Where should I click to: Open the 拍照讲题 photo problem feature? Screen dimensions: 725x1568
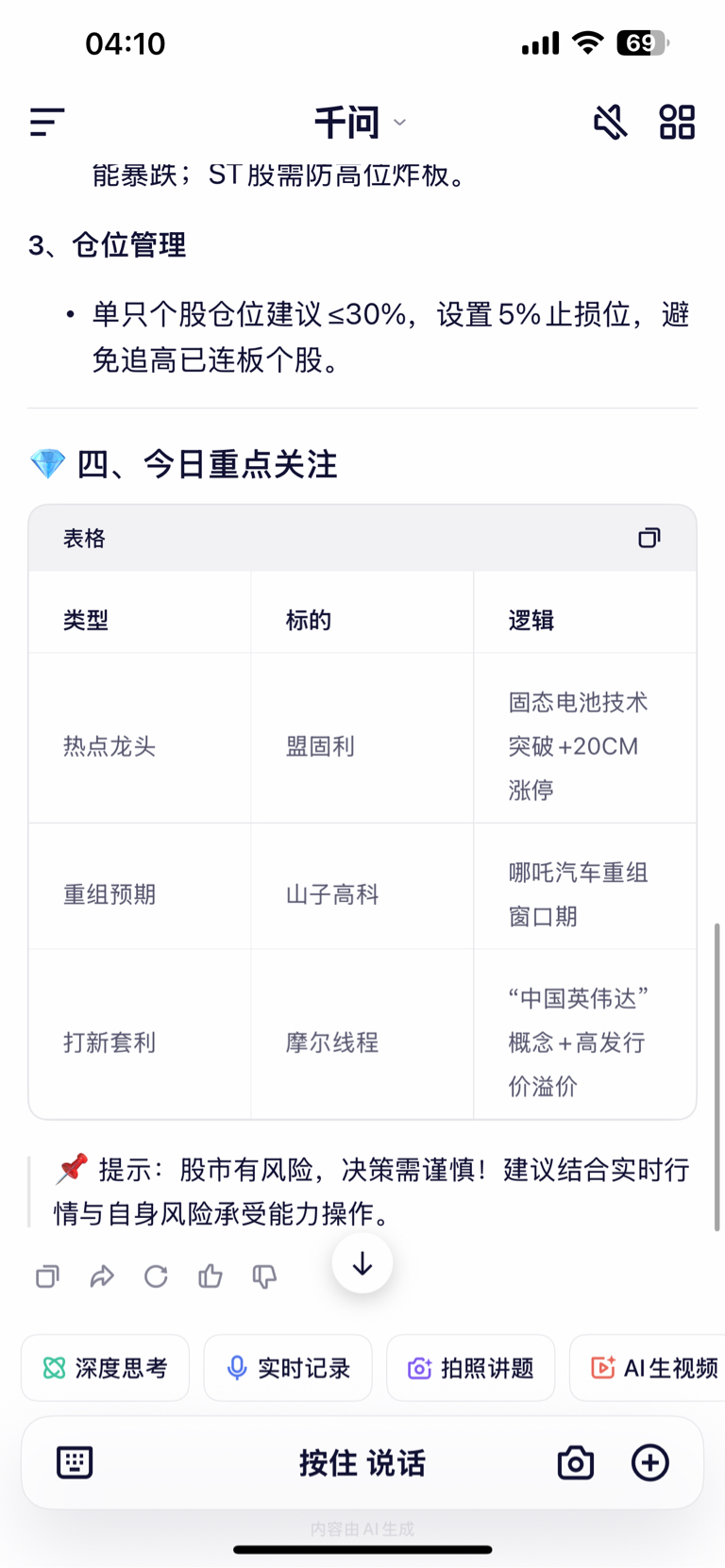[470, 1368]
